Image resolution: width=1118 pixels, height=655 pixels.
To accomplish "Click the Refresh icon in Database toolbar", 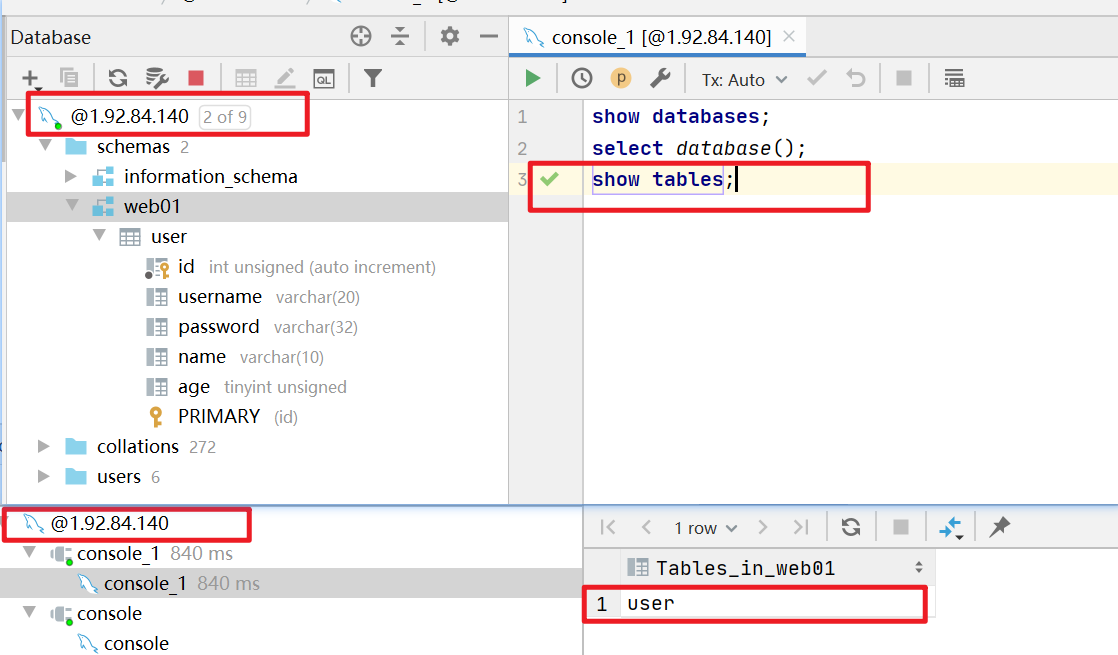I will [x=118, y=78].
